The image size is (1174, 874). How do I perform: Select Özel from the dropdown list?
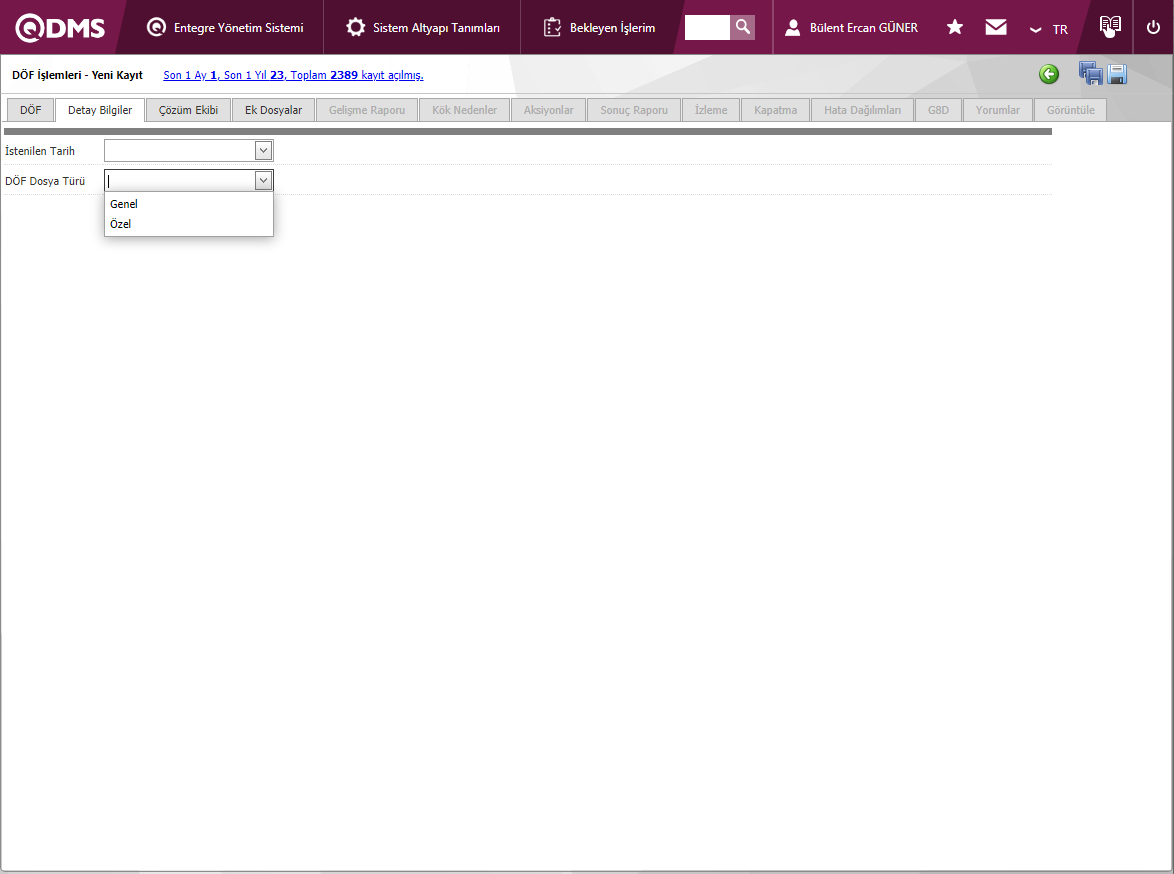coord(189,224)
